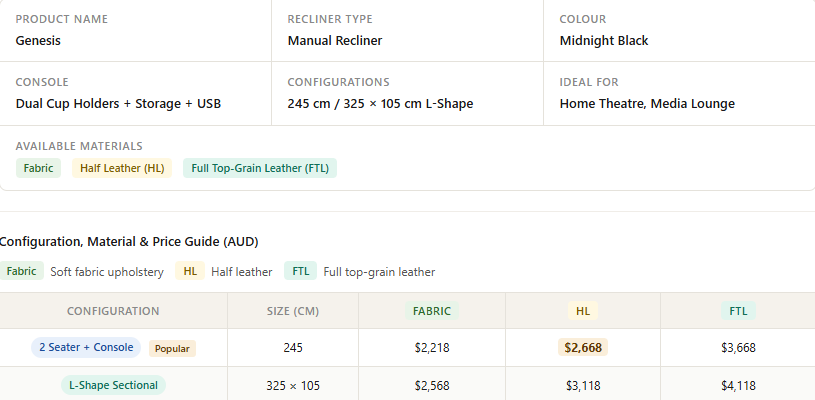Choose the Full Top-Grain Leather (FTL) tag
The width and height of the screenshot is (815, 400).
pyautogui.click(x=260, y=168)
